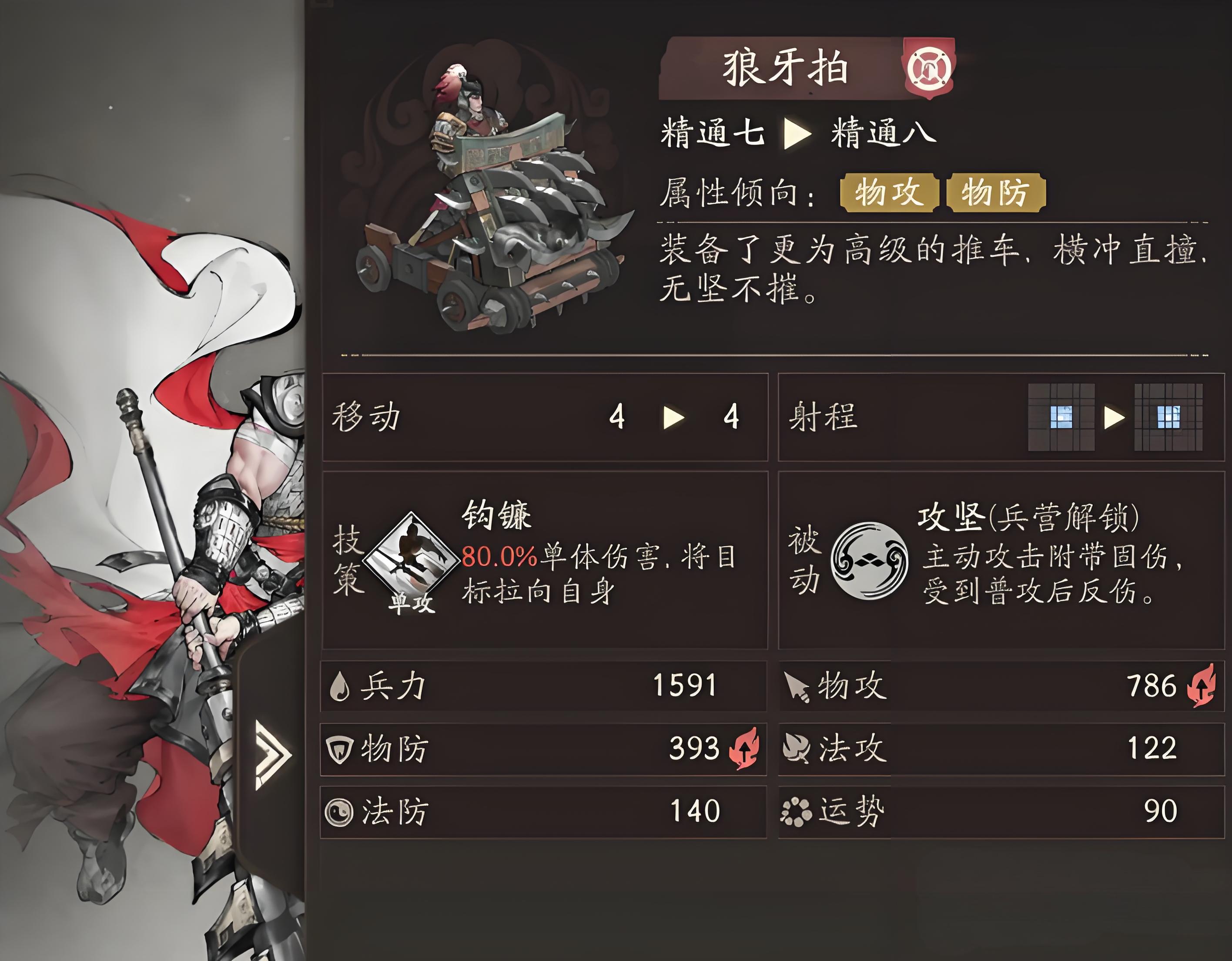
Task: Click the 法攻 leaf icon
Action: point(797,749)
